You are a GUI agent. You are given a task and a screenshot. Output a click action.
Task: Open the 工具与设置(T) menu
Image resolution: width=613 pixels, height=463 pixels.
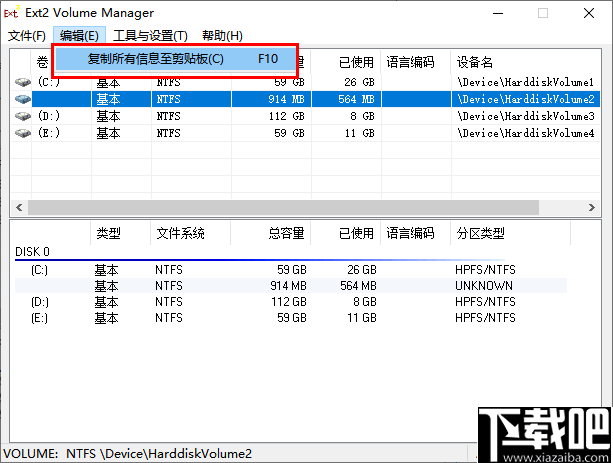(150, 36)
